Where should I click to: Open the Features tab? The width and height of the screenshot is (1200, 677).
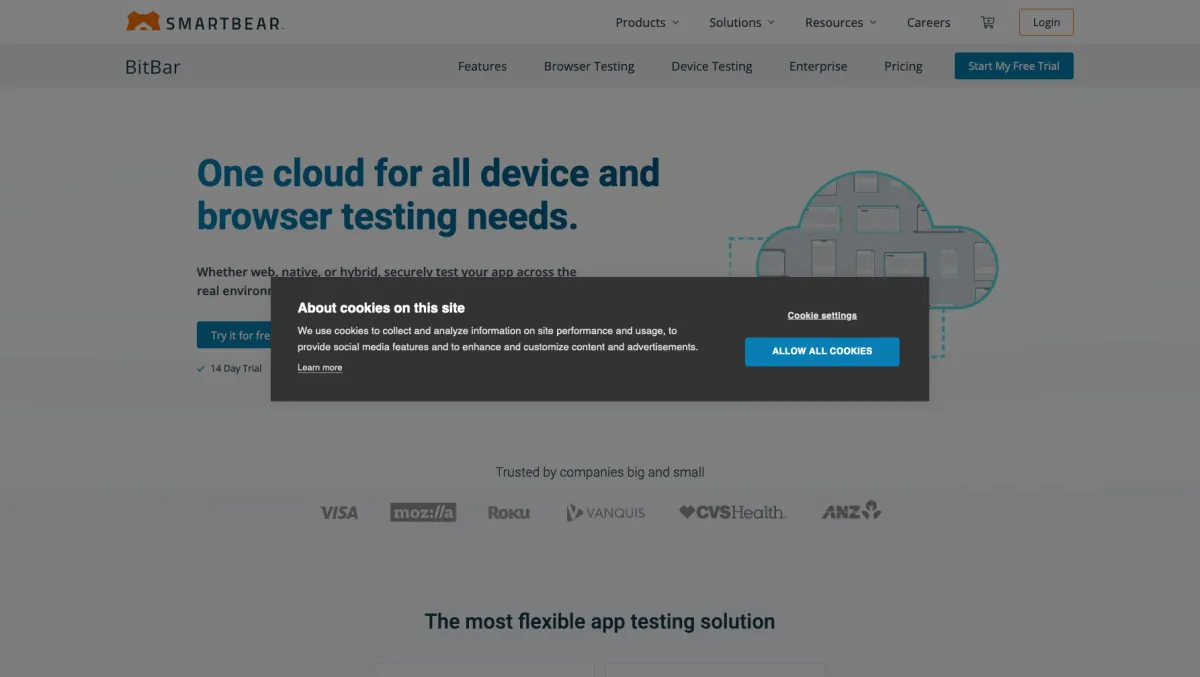pyautogui.click(x=482, y=66)
